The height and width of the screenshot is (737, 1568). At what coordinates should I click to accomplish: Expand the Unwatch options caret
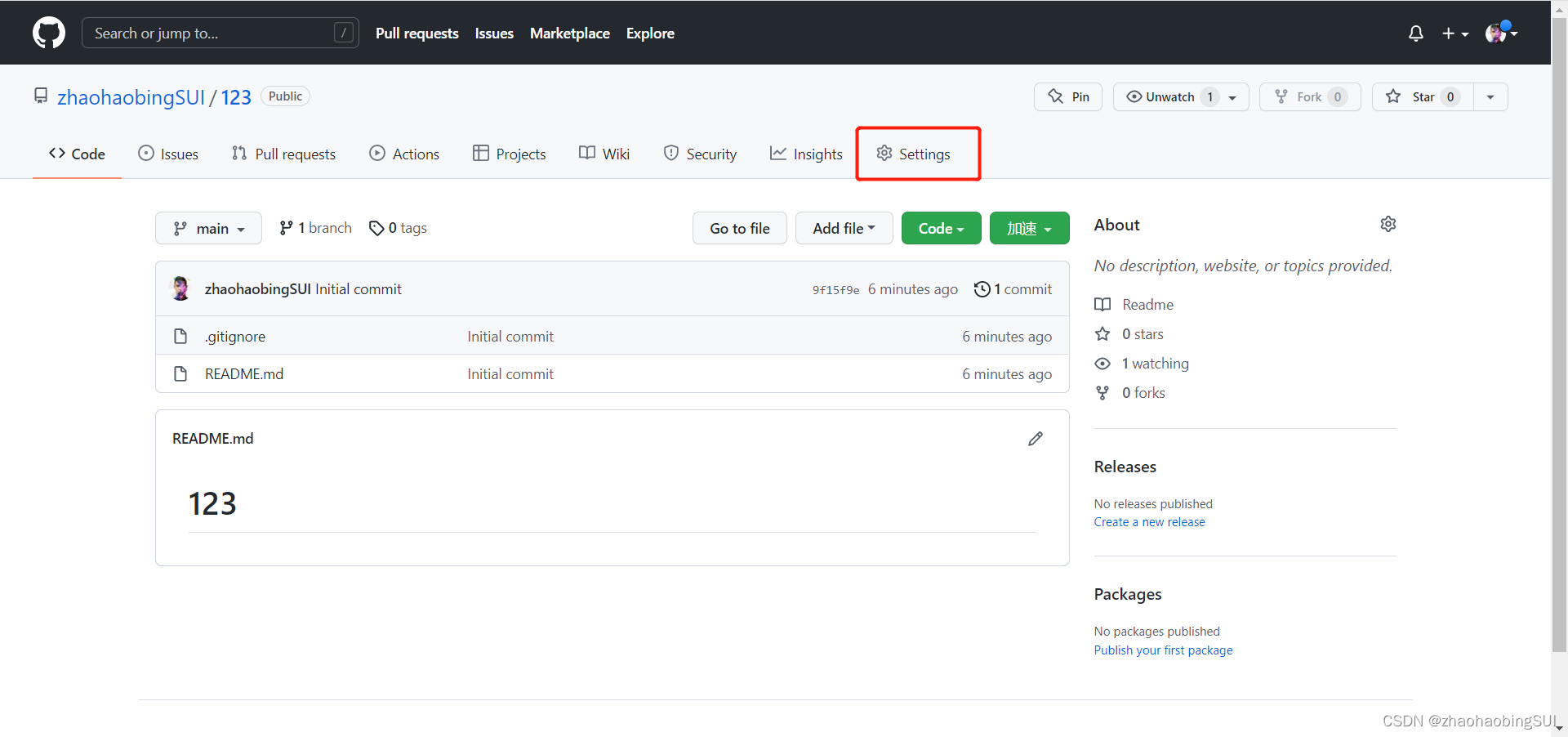[1233, 97]
